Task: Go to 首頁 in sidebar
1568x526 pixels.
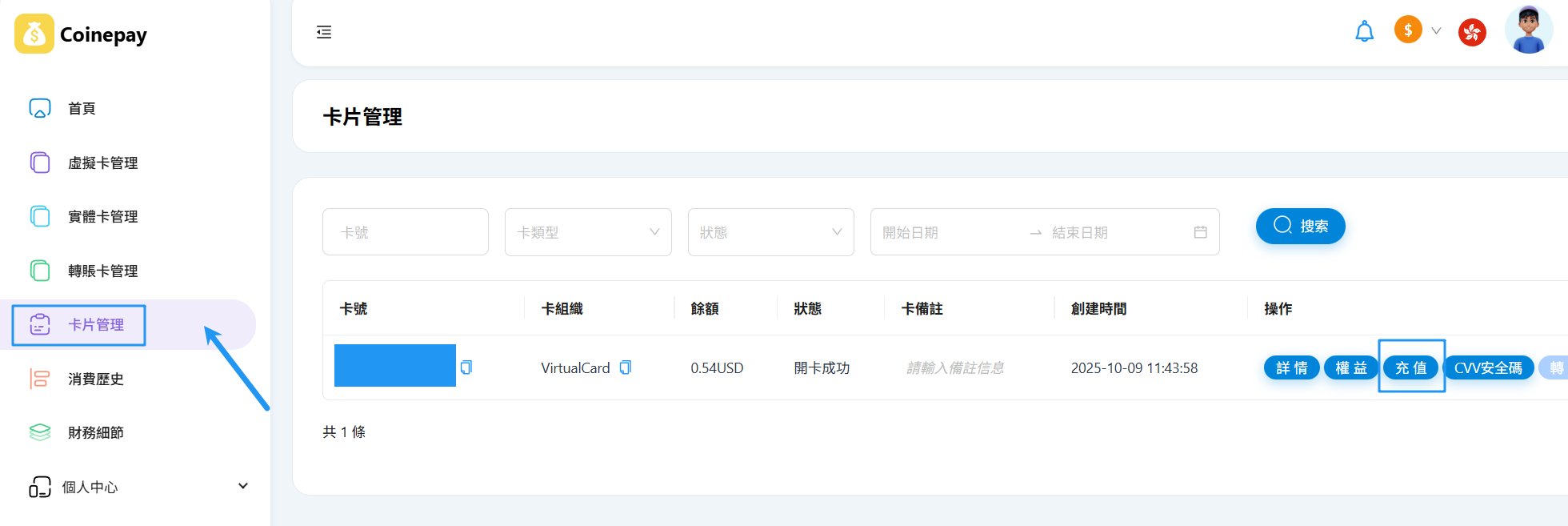Action: tap(82, 108)
